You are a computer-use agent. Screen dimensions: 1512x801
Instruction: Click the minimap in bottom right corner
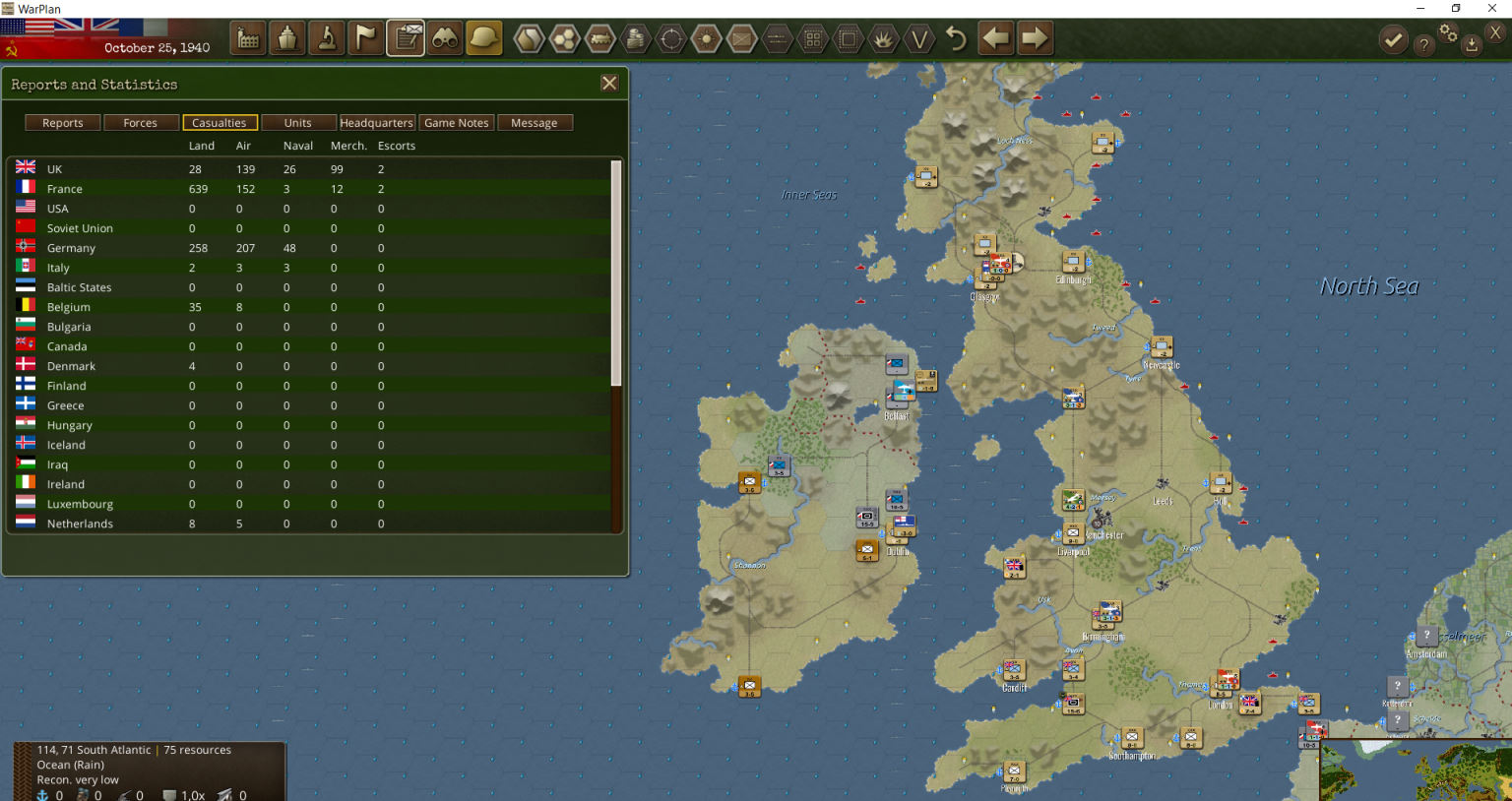click(x=1416, y=771)
